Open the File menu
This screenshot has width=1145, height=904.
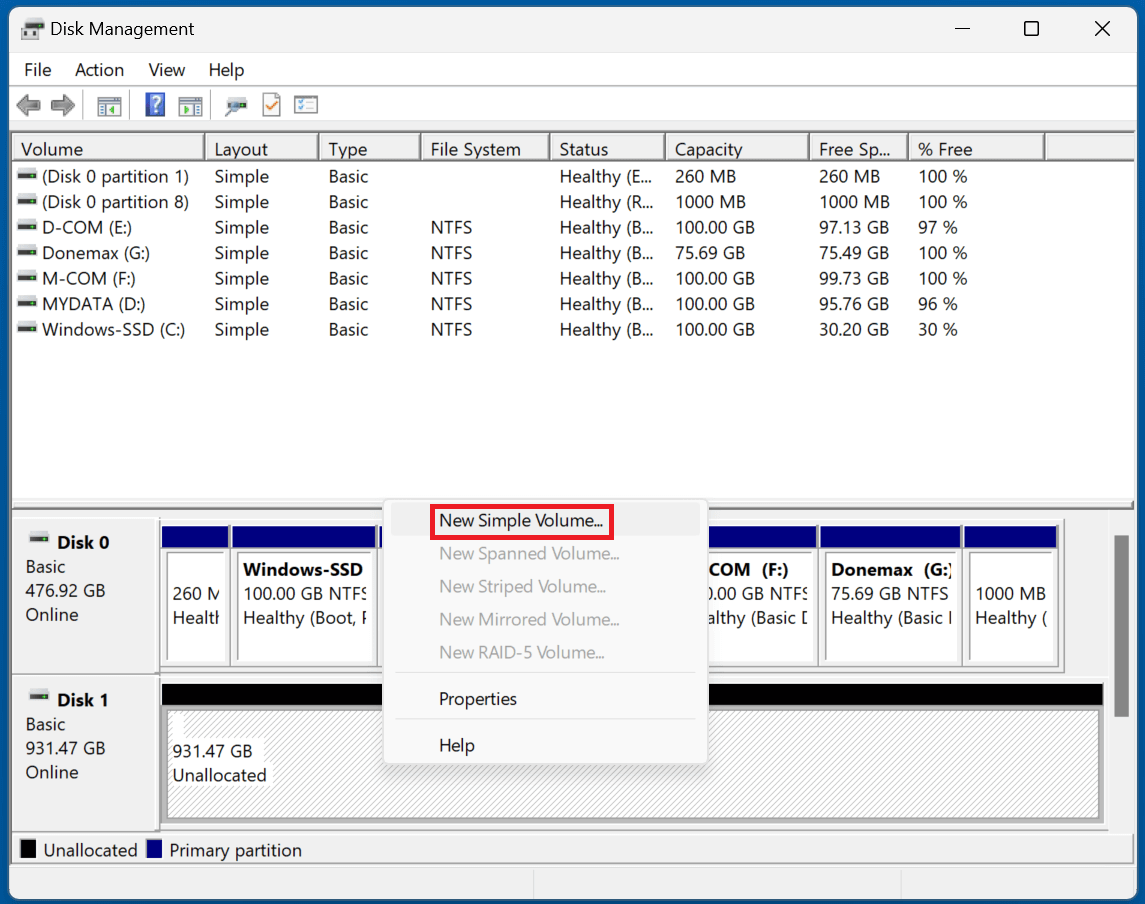point(37,70)
